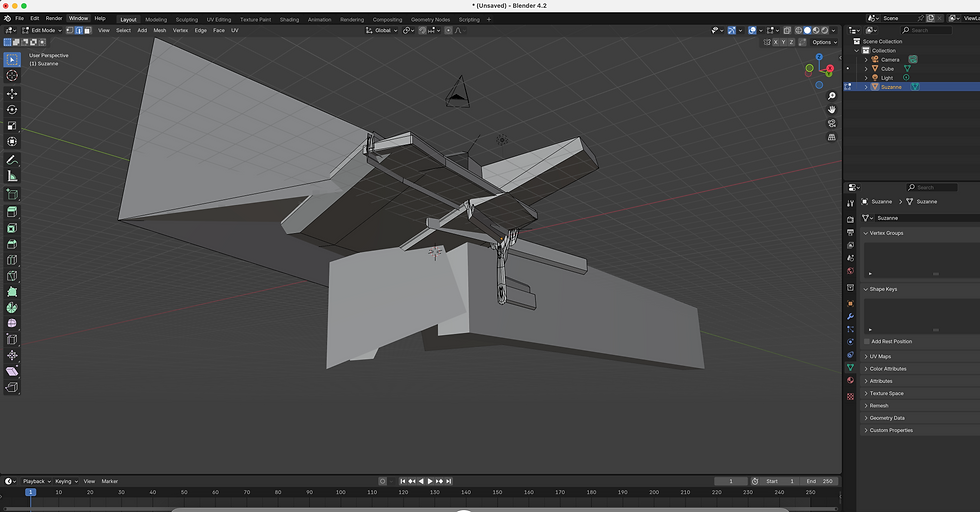Switch to material preview shading
The image size is (980, 512).
pyautogui.click(x=816, y=30)
